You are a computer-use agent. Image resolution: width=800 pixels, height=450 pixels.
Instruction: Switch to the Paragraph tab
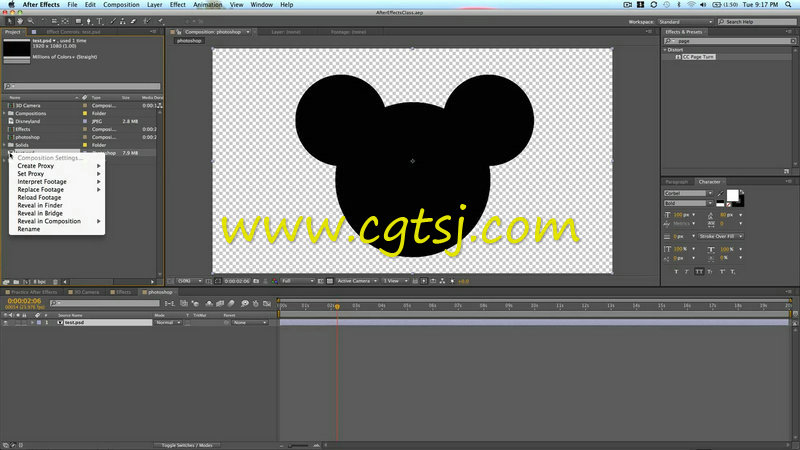click(677, 182)
